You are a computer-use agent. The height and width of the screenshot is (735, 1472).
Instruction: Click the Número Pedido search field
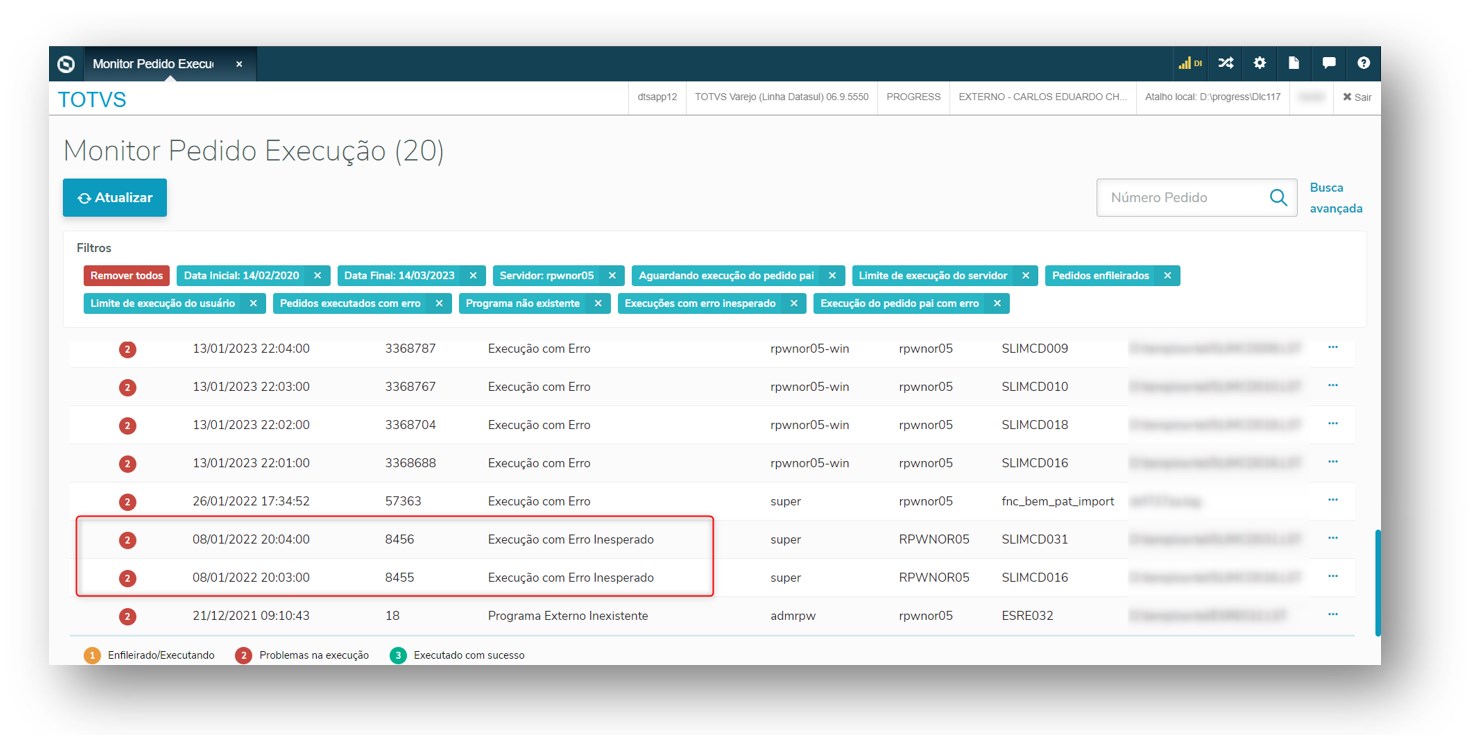[1180, 198]
